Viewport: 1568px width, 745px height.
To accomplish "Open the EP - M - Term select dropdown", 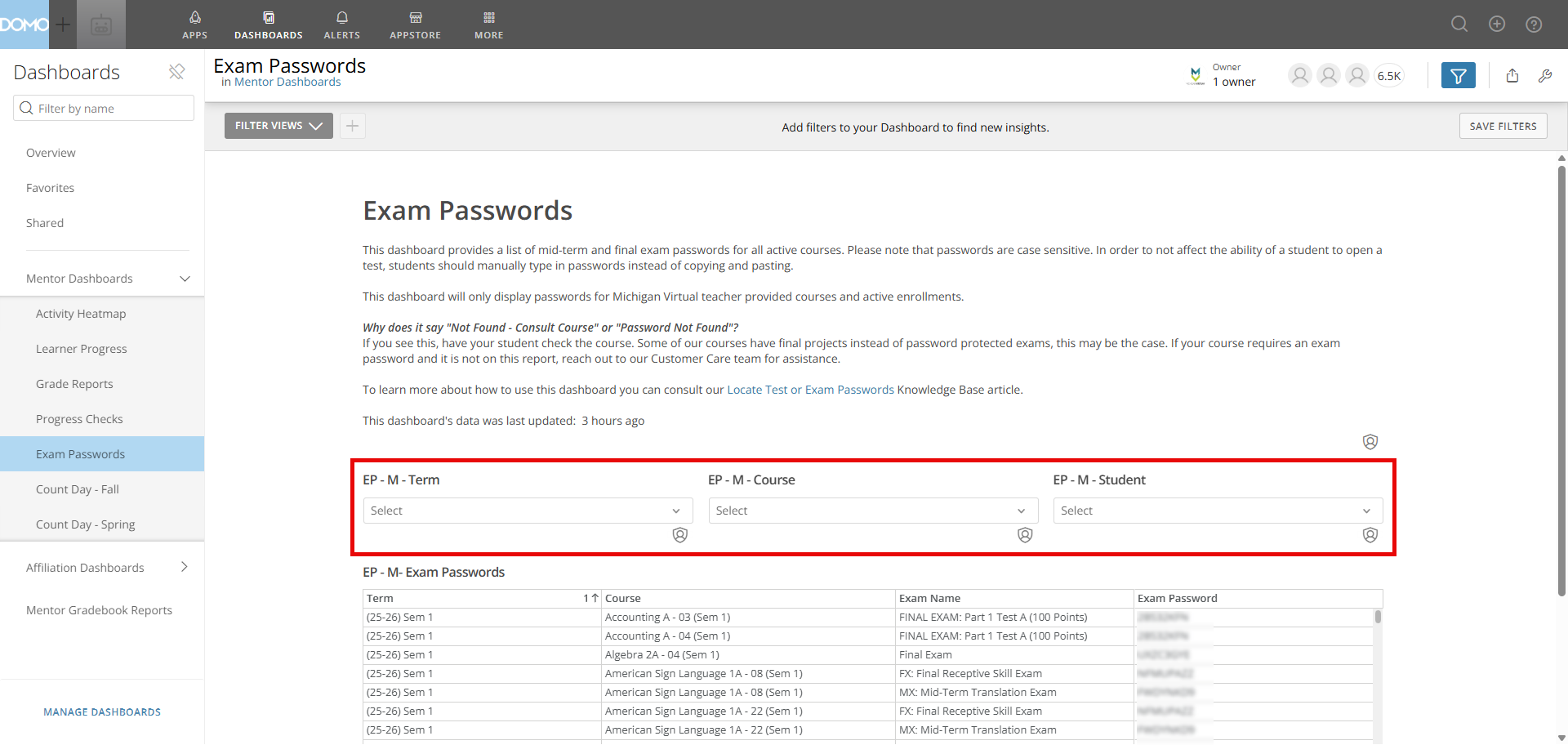I will 528,511.
